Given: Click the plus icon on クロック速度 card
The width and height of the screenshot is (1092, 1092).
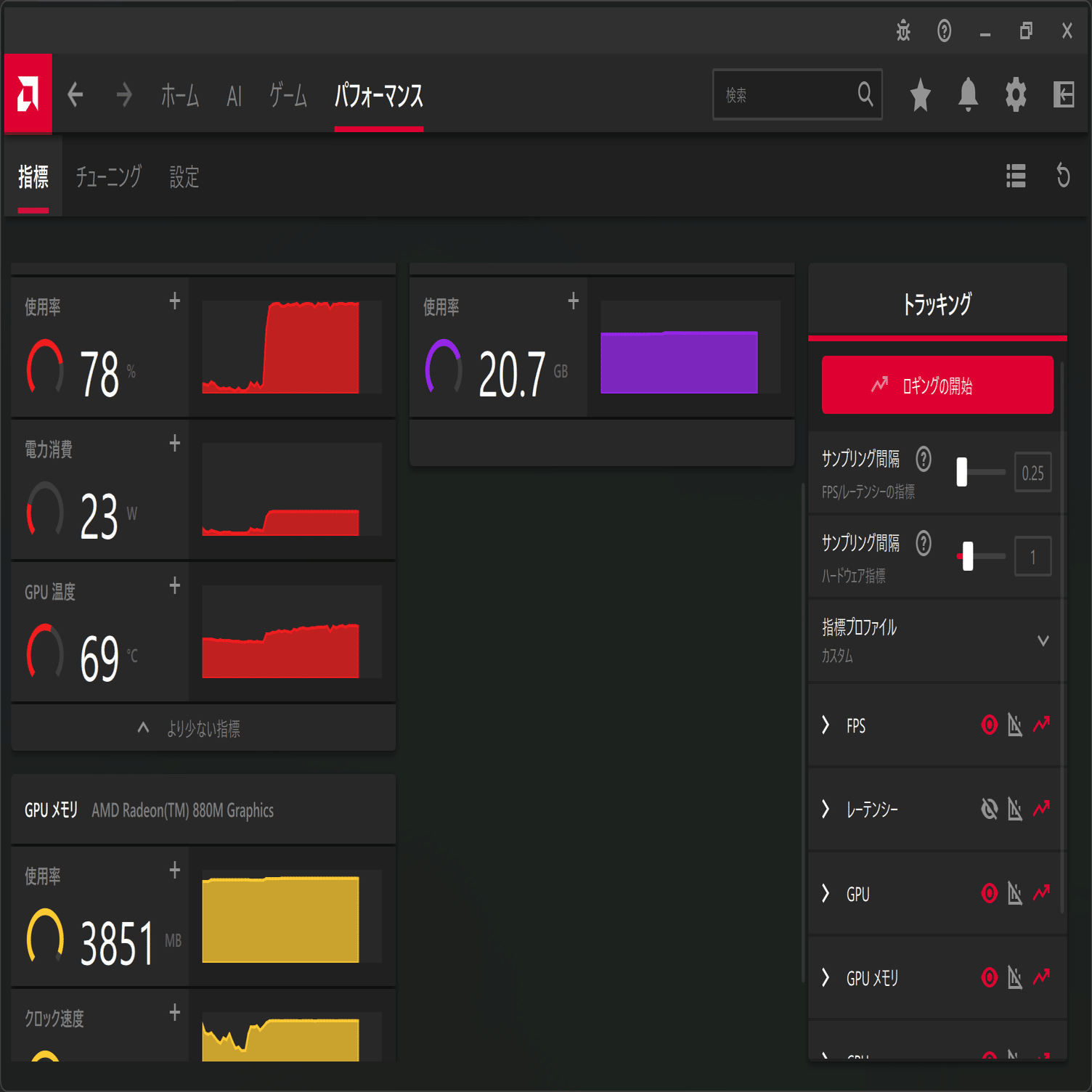Looking at the screenshot, I should (x=175, y=1012).
